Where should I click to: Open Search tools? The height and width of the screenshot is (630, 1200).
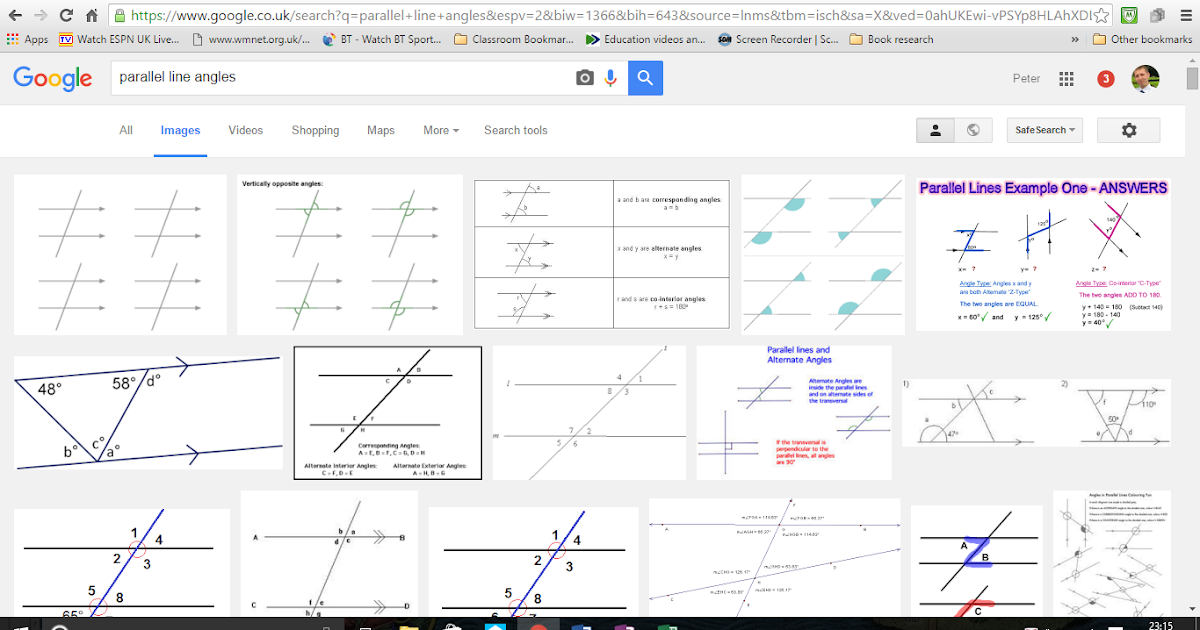(x=515, y=130)
